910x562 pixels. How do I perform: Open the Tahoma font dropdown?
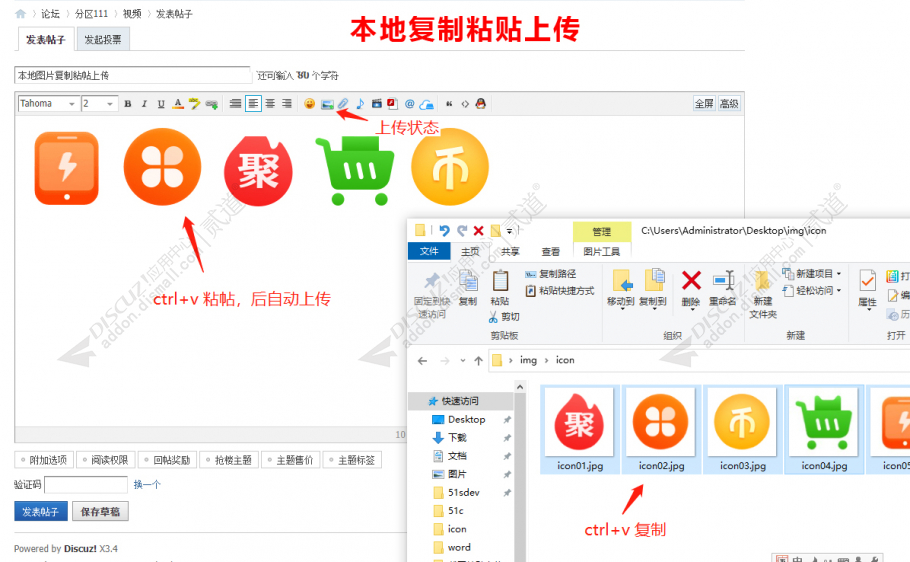pyautogui.click(x=49, y=104)
